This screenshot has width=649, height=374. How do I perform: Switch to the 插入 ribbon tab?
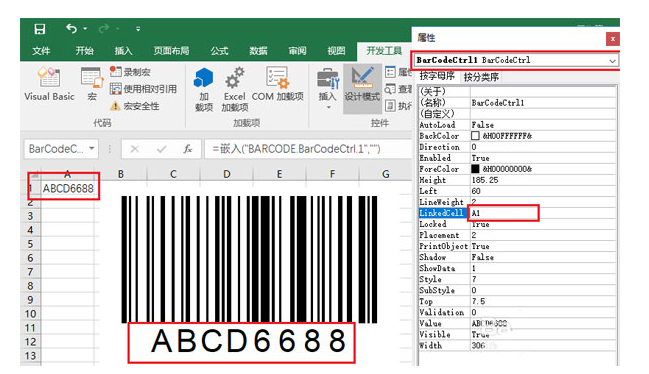click(123, 51)
